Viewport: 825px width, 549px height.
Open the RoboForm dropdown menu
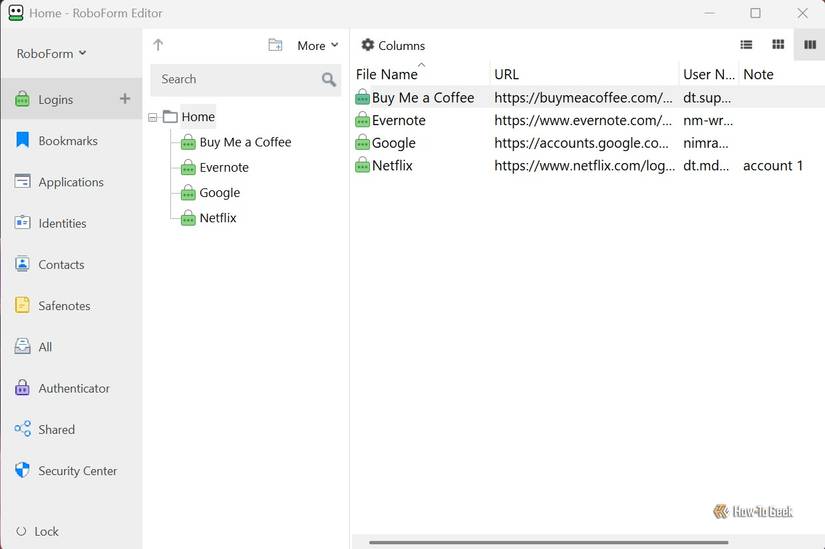[x=51, y=54]
